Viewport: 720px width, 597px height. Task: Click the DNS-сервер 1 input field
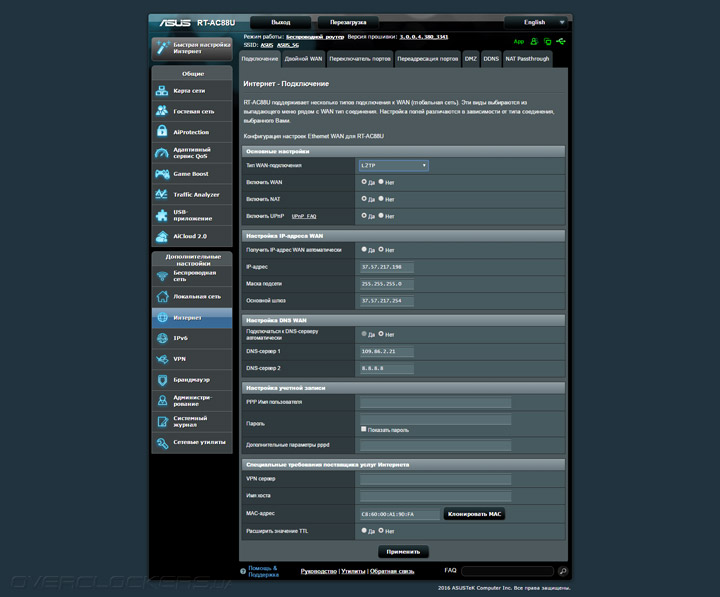pos(386,352)
